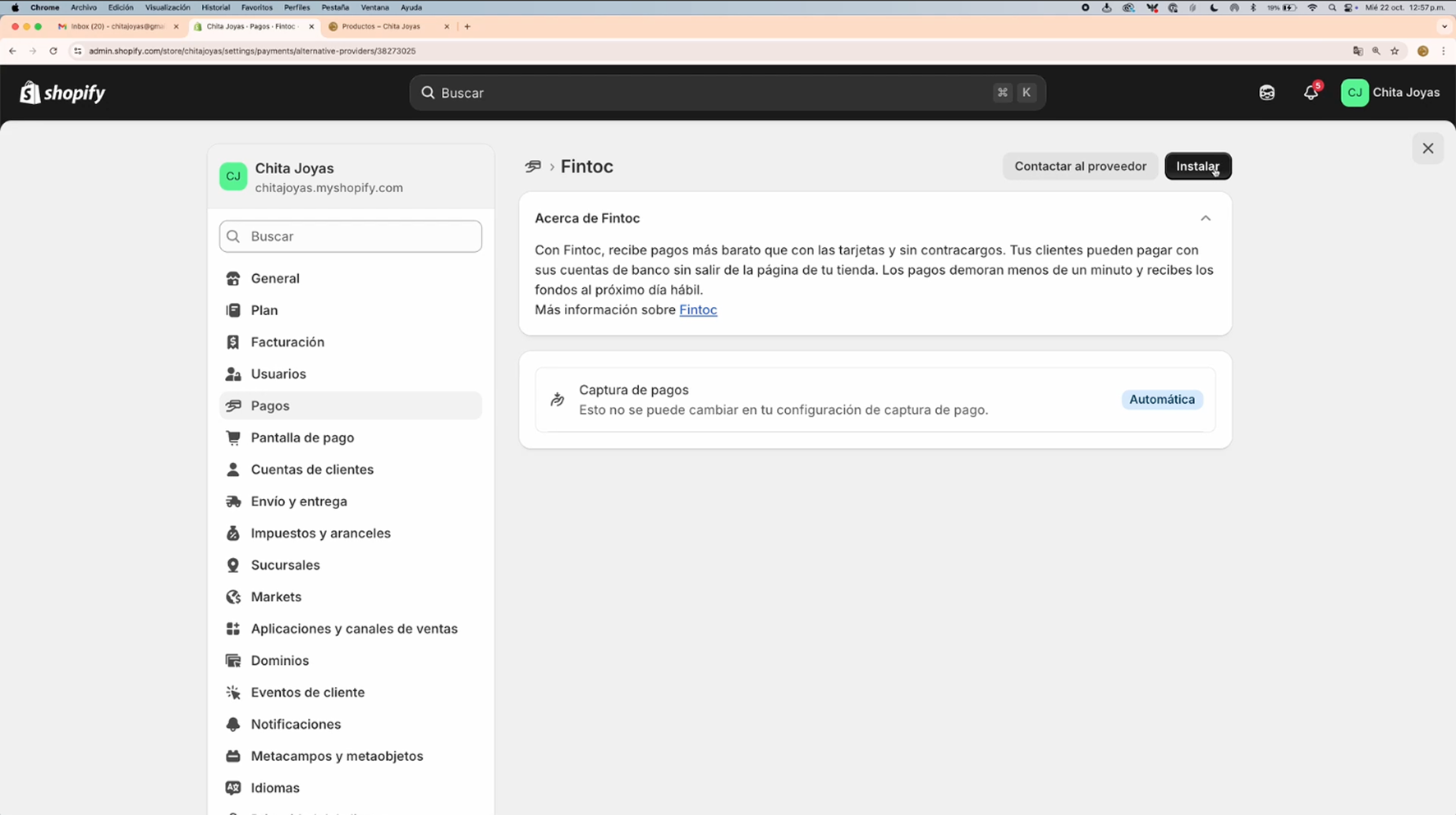Click the General settings store icon
The image size is (1456, 815).
click(233, 278)
